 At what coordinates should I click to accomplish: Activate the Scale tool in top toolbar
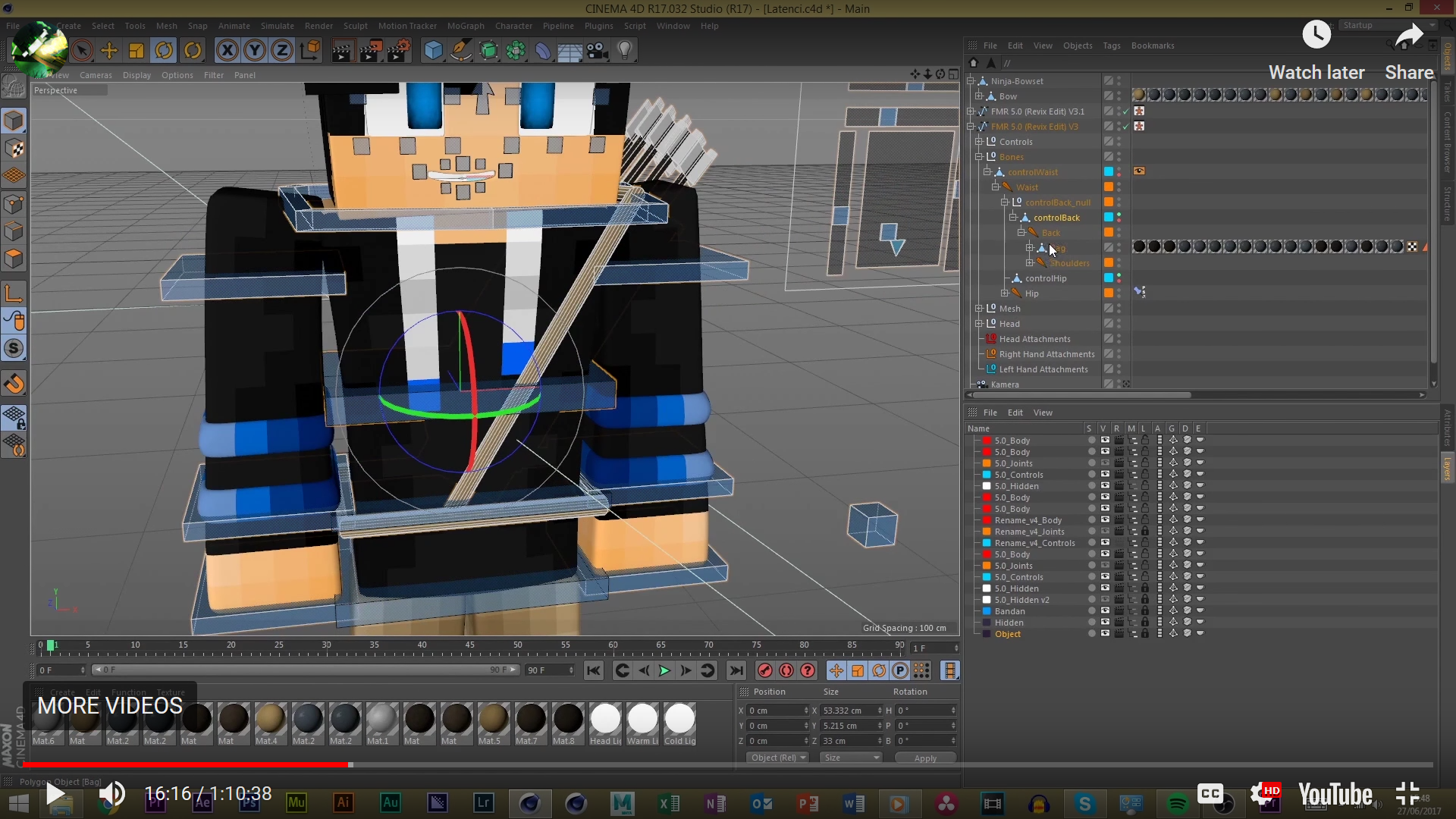[136, 51]
